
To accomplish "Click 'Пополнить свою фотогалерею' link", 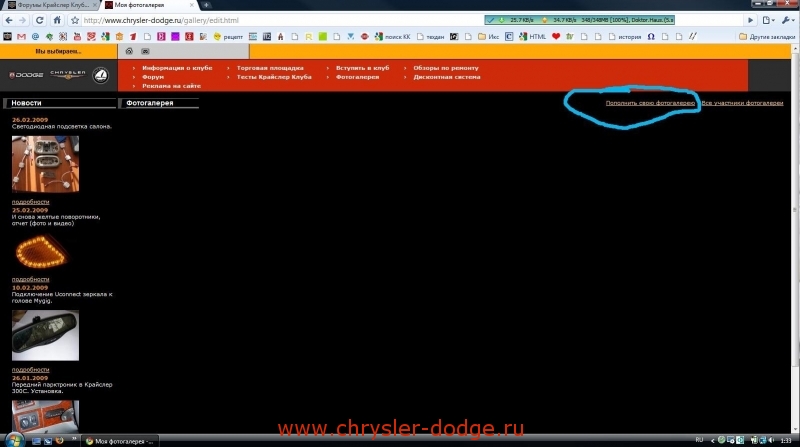I will pos(650,103).
